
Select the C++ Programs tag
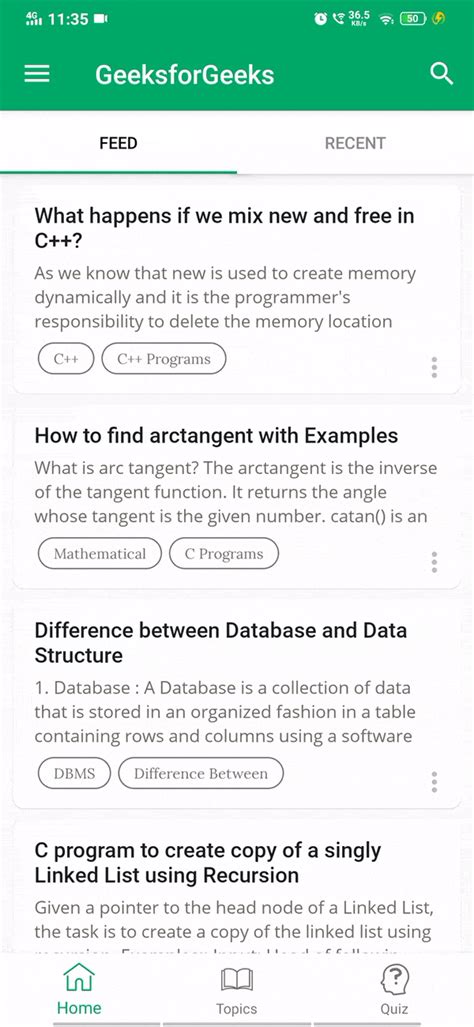(x=164, y=359)
